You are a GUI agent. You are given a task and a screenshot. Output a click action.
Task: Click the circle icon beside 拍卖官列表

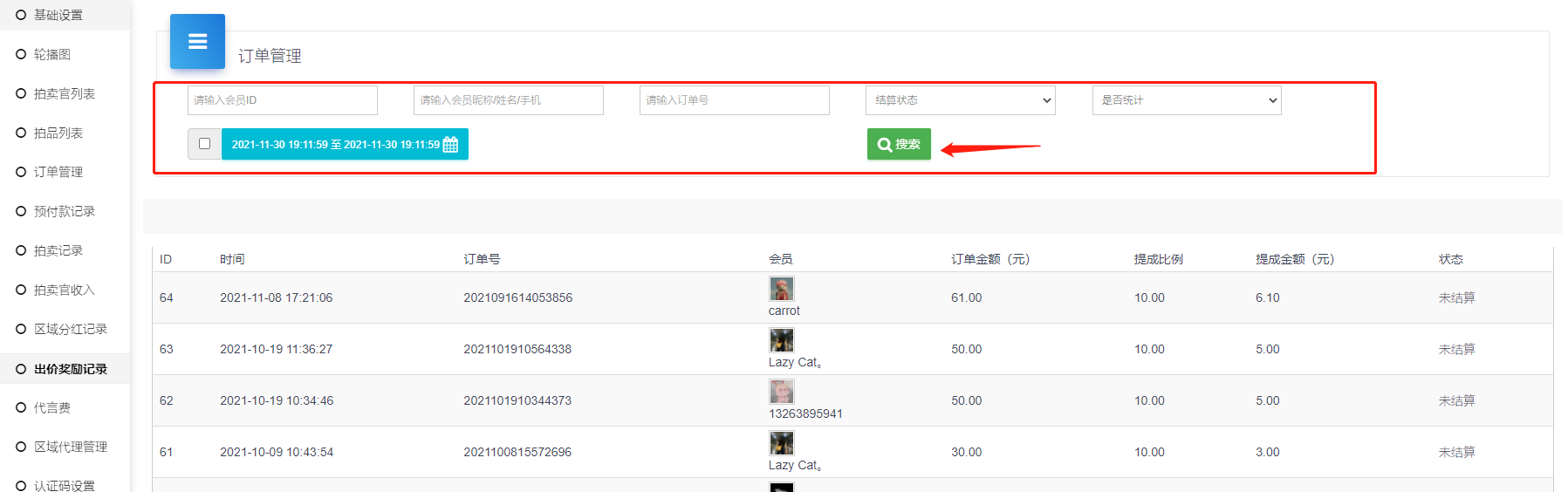click(21, 93)
